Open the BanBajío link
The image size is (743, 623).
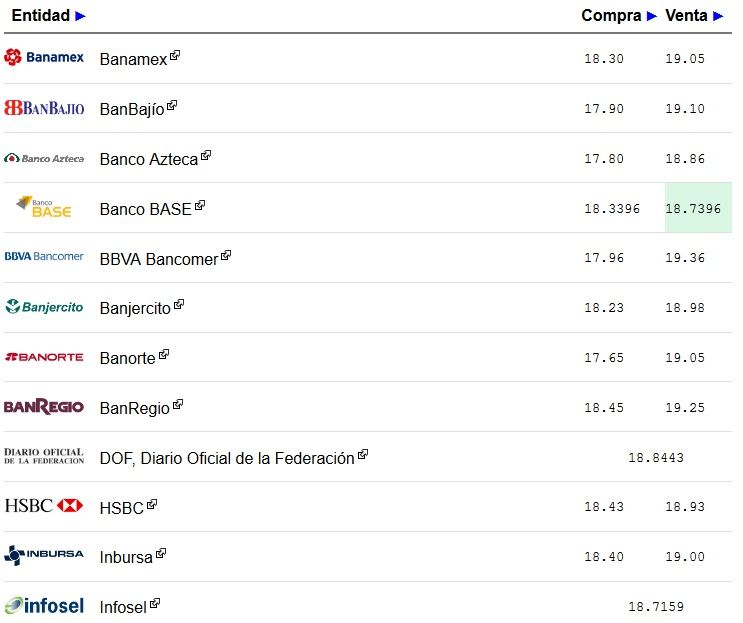(x=132, y=109)
